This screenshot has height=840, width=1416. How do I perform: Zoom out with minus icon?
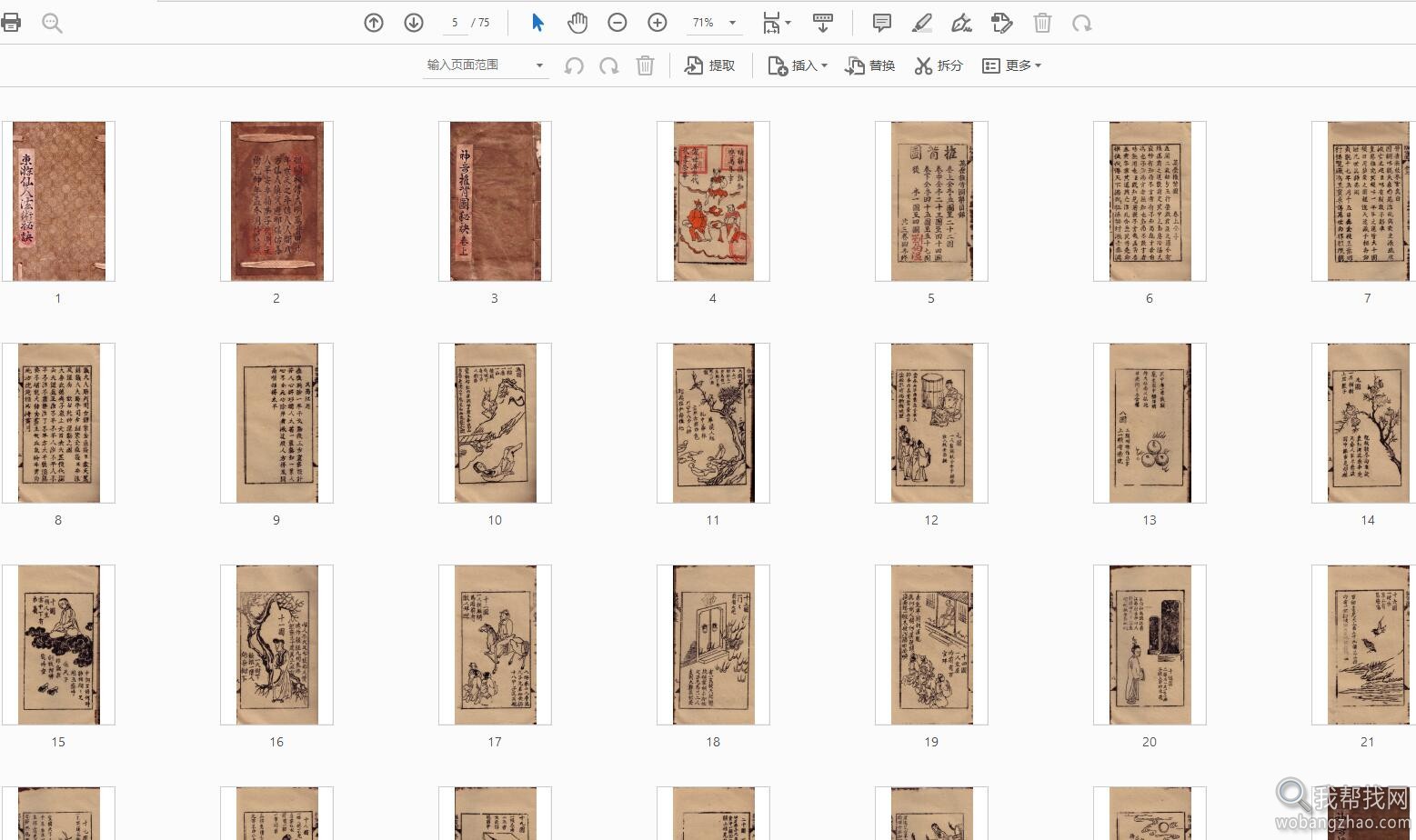(x=618, y=23)
